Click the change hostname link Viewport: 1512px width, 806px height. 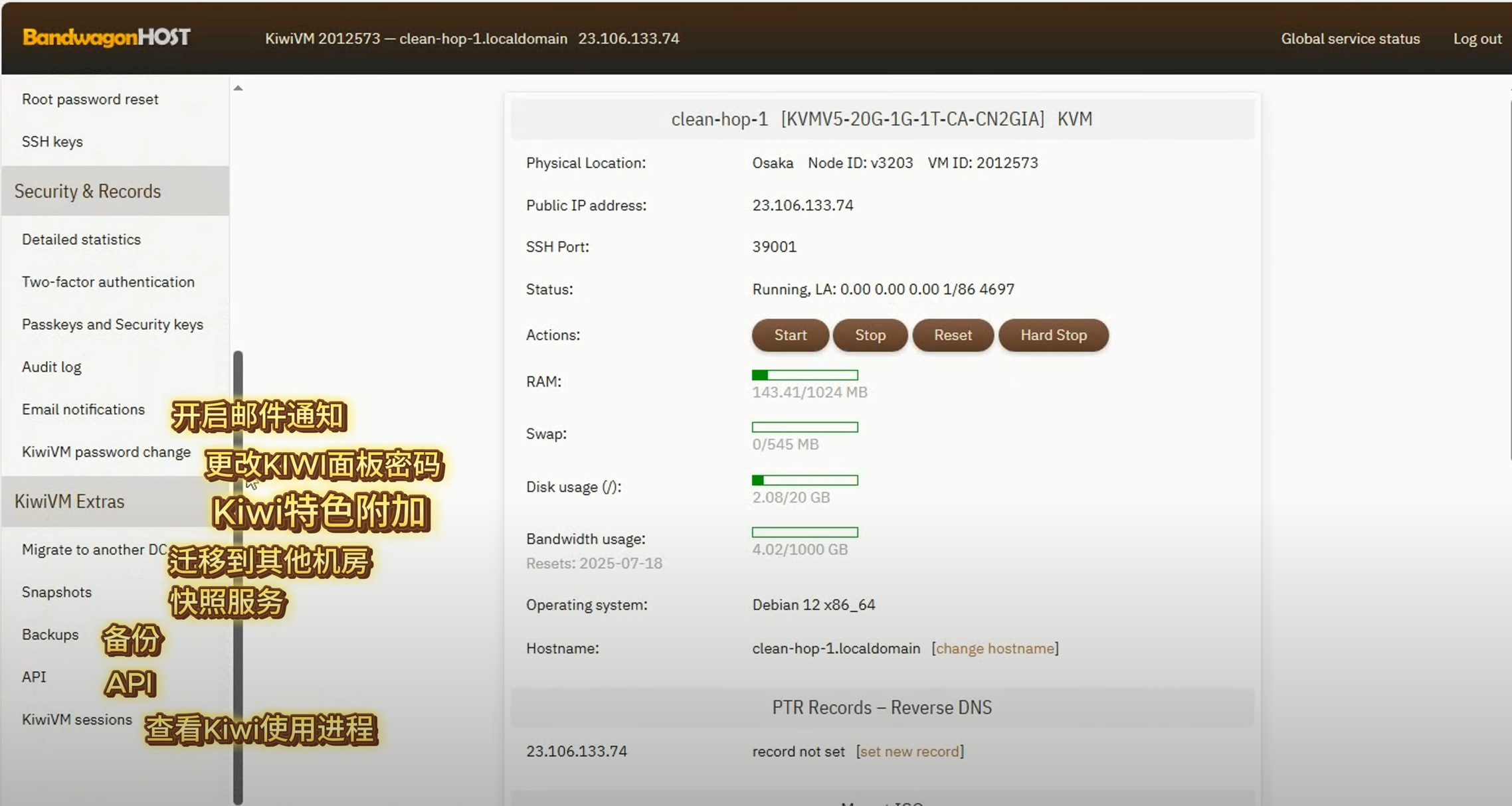click(994, 648)
